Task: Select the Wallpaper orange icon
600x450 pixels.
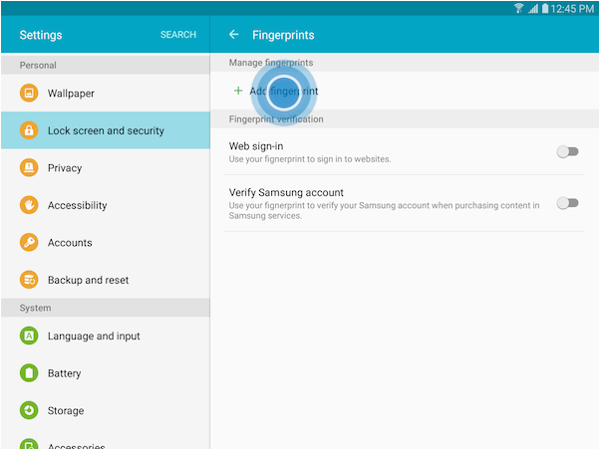Action: (29, 93)
